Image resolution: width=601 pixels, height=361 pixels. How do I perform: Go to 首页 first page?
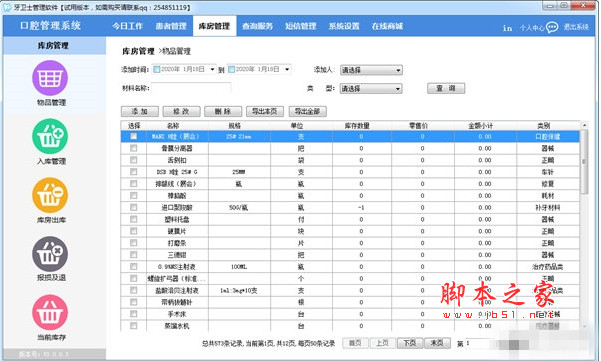click(355, 343)
